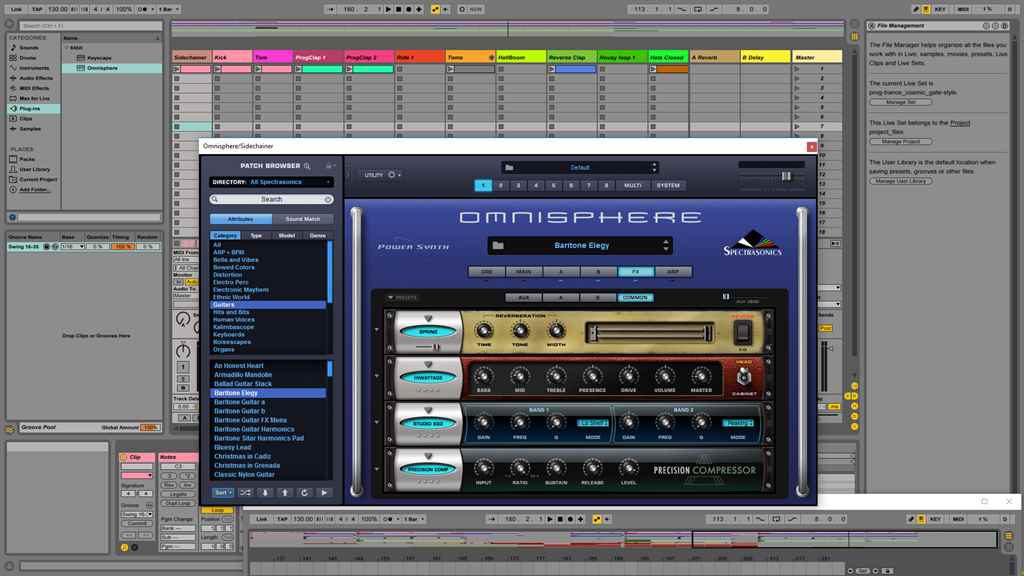This screenshot has width=1024, height=576.
Task: Open the Sort dropdown in the patch browser footer
Action: [223, 492]
